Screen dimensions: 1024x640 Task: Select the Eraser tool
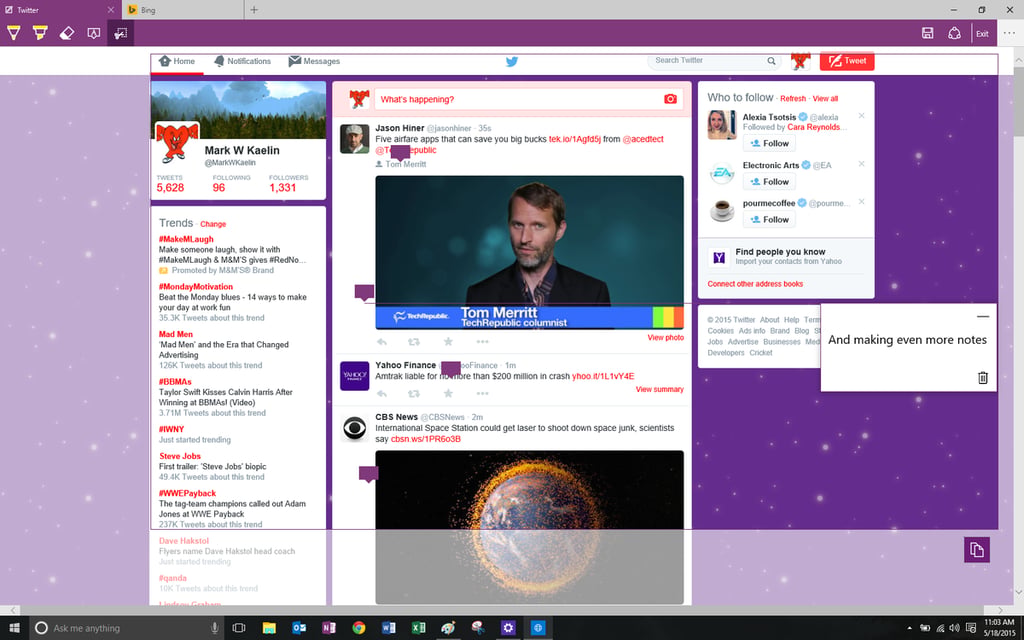point(67,33)
